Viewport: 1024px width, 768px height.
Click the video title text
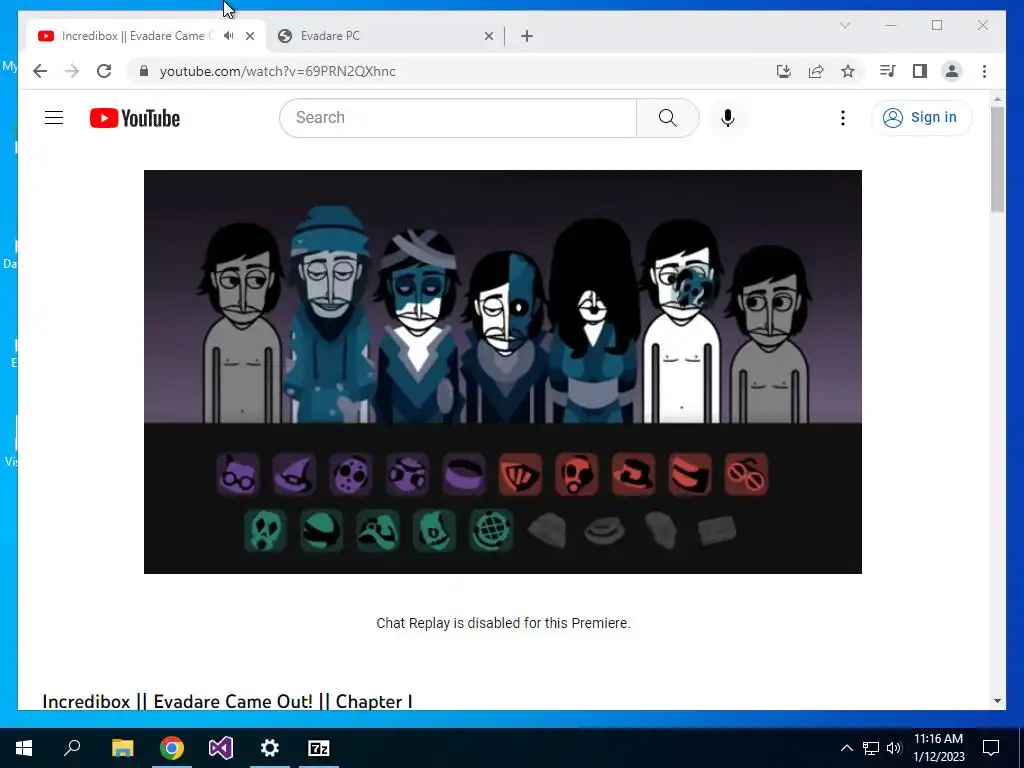pyautogui.click(x=227, y=701)
